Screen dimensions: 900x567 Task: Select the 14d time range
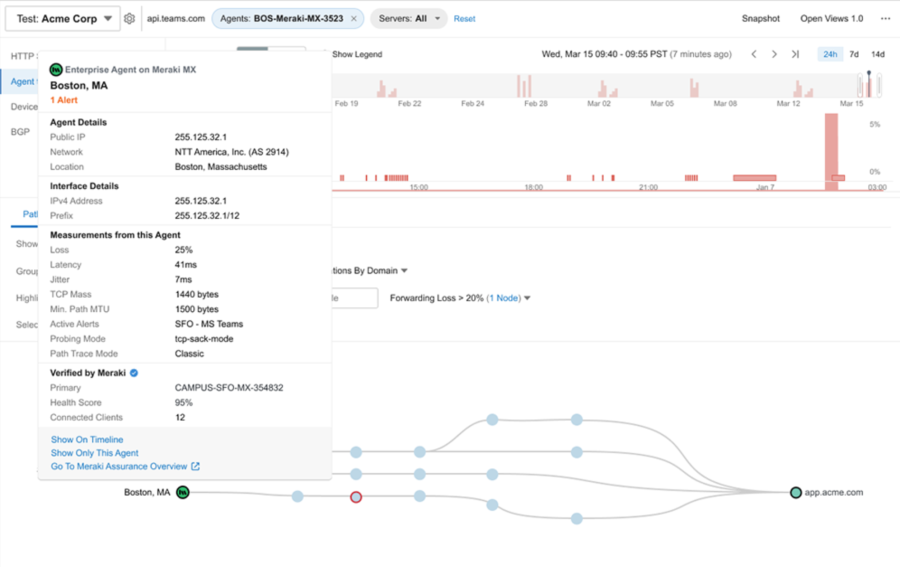[878, 54]
